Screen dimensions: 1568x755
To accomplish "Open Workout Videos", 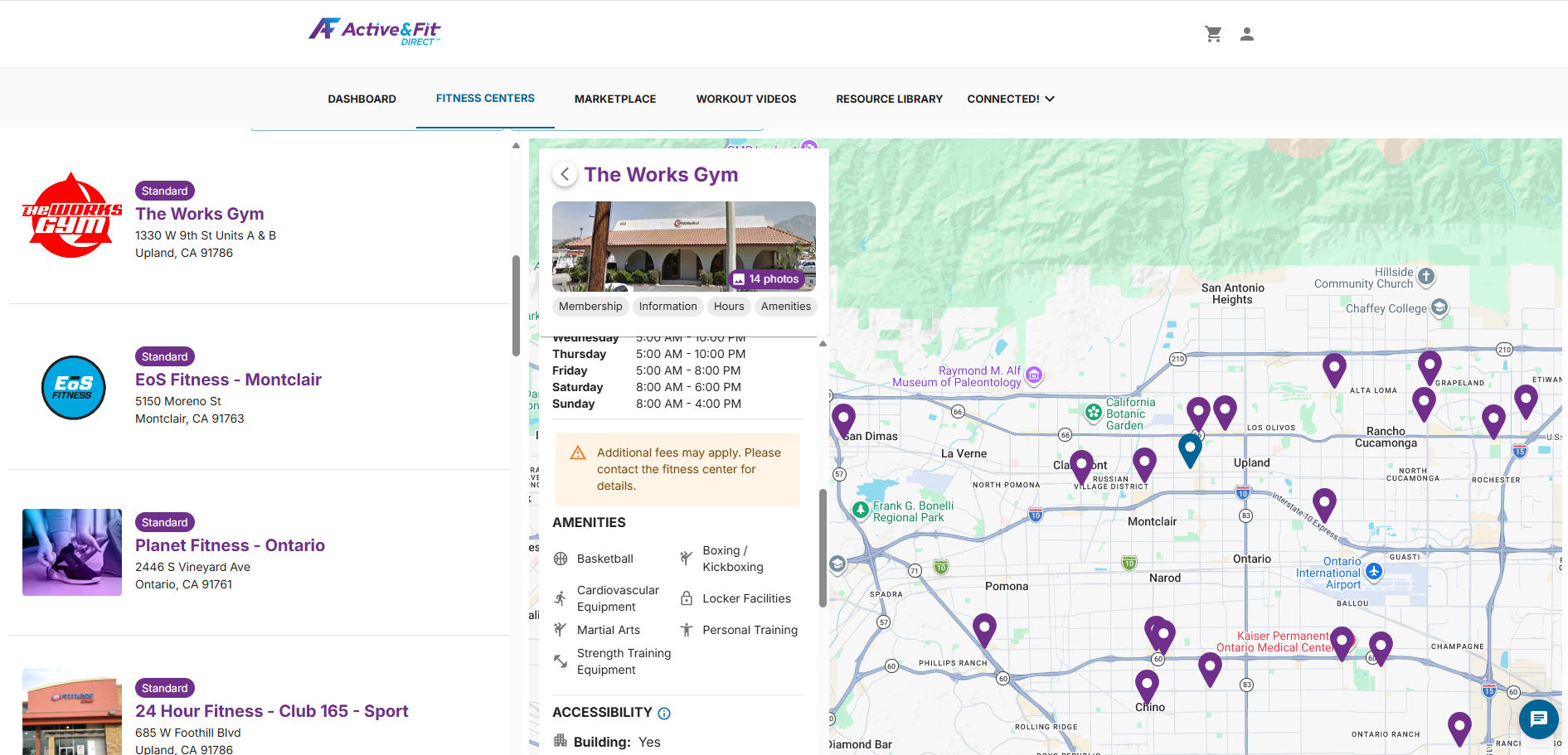I will (745, 99).
